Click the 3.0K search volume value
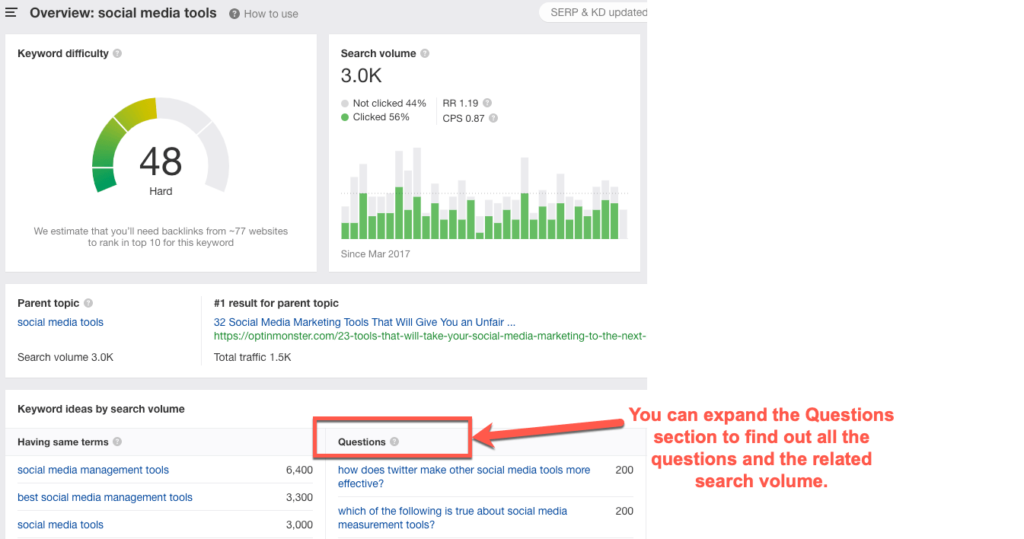The height and width of the screenshot is (539, 1024). tap(361, 76)
